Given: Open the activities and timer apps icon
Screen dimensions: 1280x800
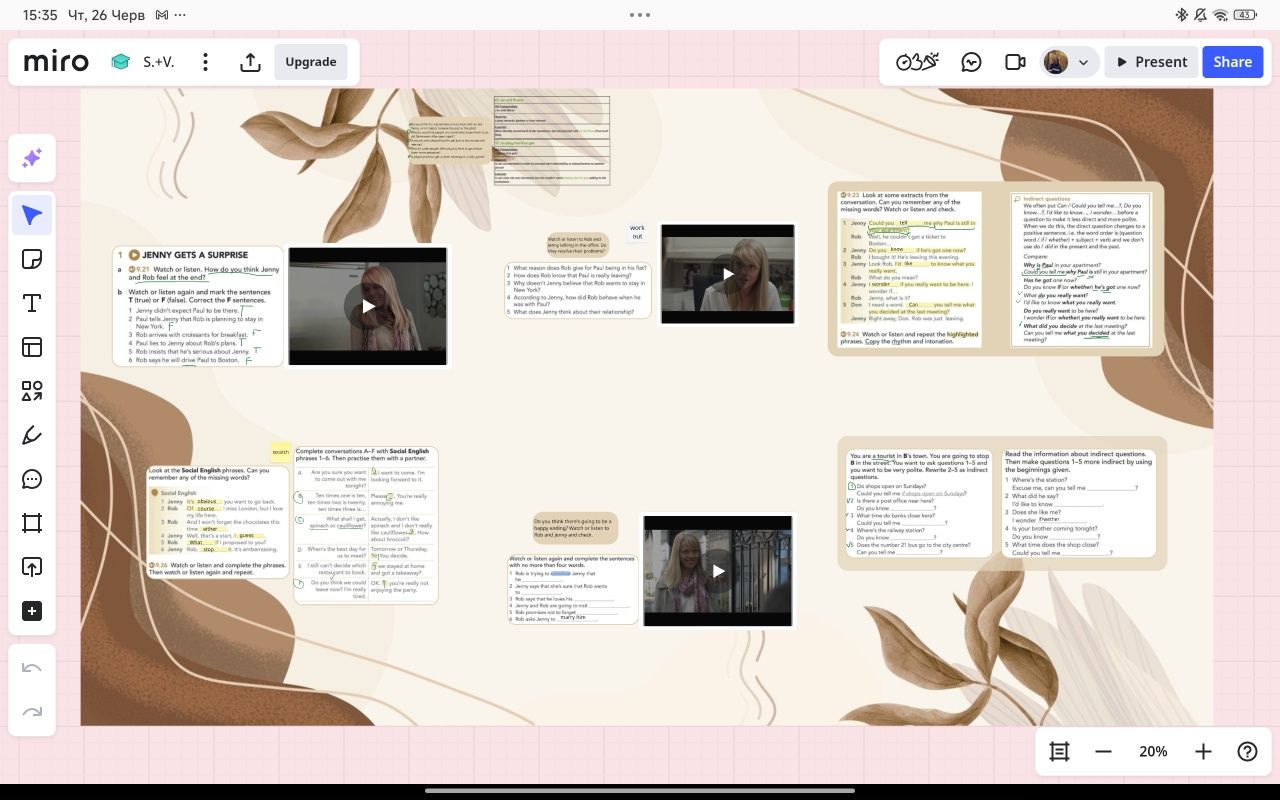Looking at the screenshot, I should [x=917, y=62].
